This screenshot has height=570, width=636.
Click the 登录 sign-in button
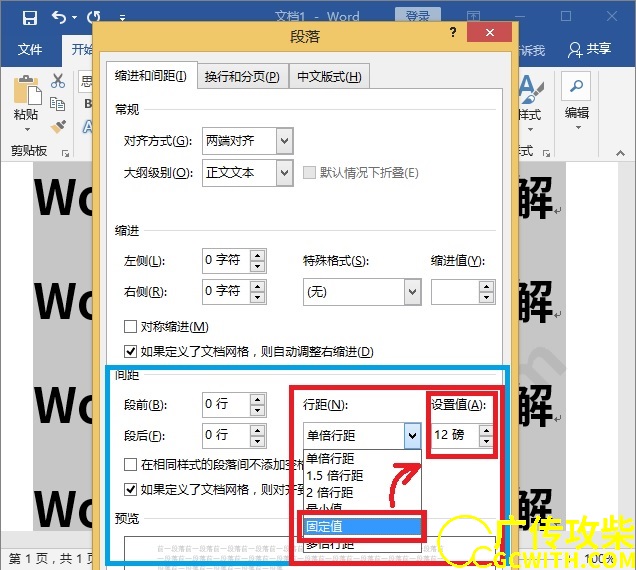coord(418,15)
